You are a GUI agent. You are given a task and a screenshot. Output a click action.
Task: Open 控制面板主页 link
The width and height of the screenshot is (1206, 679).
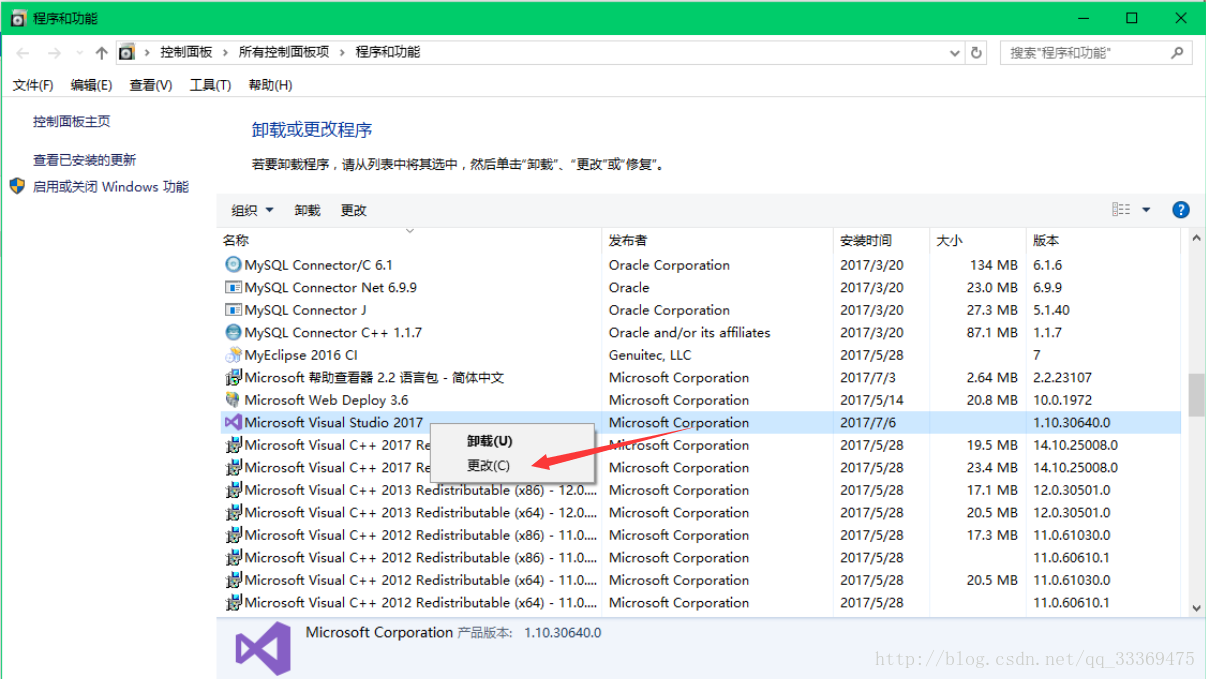72,121
